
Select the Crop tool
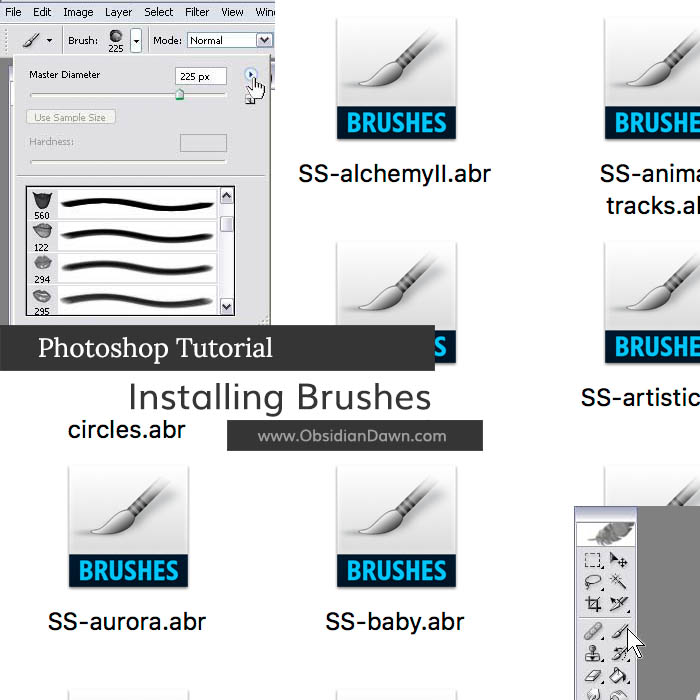pos(593,604)
